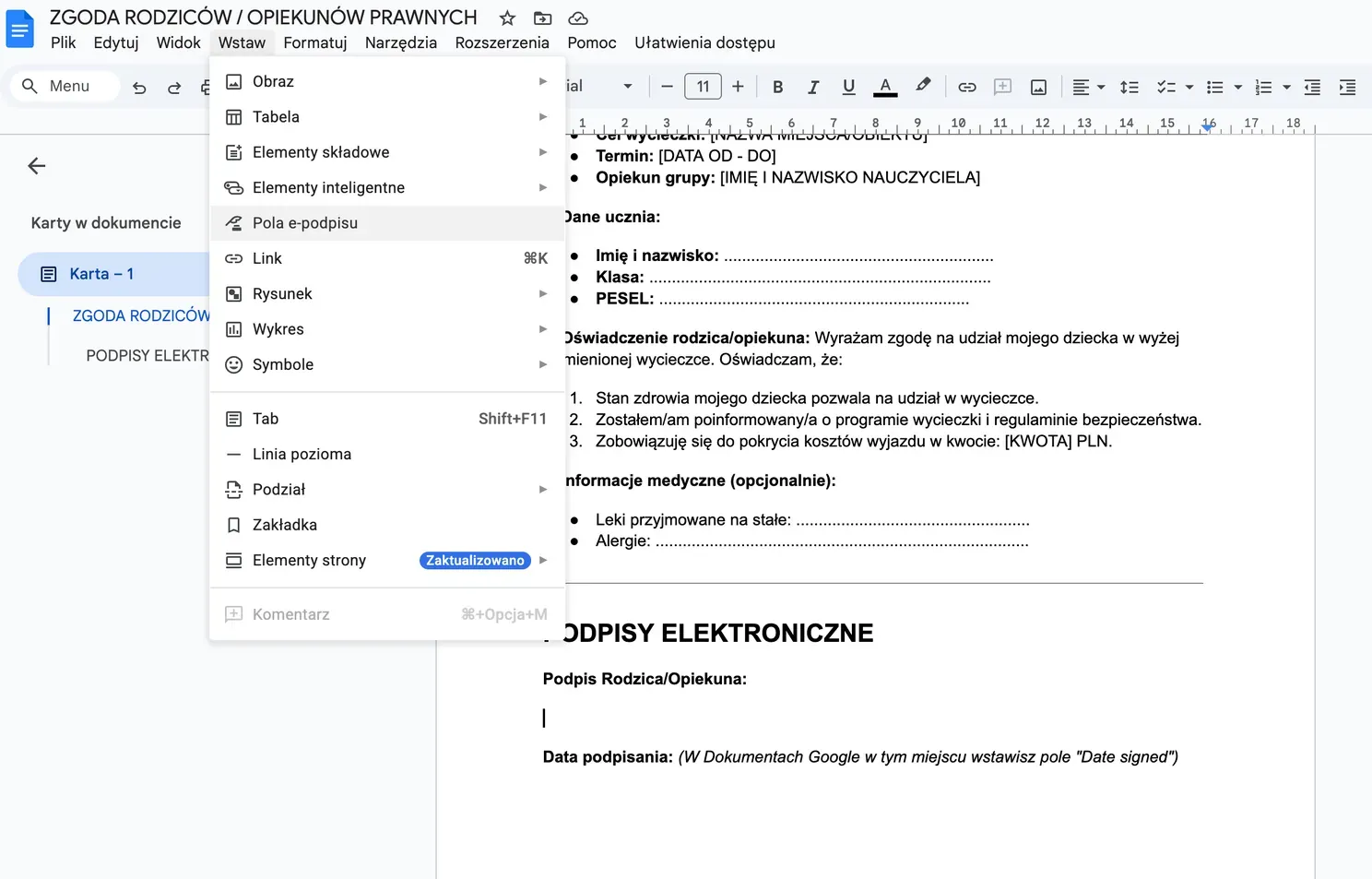Screen dimensions: 1372x879
Task: Open the Plik menu
Action: [64, 42]
